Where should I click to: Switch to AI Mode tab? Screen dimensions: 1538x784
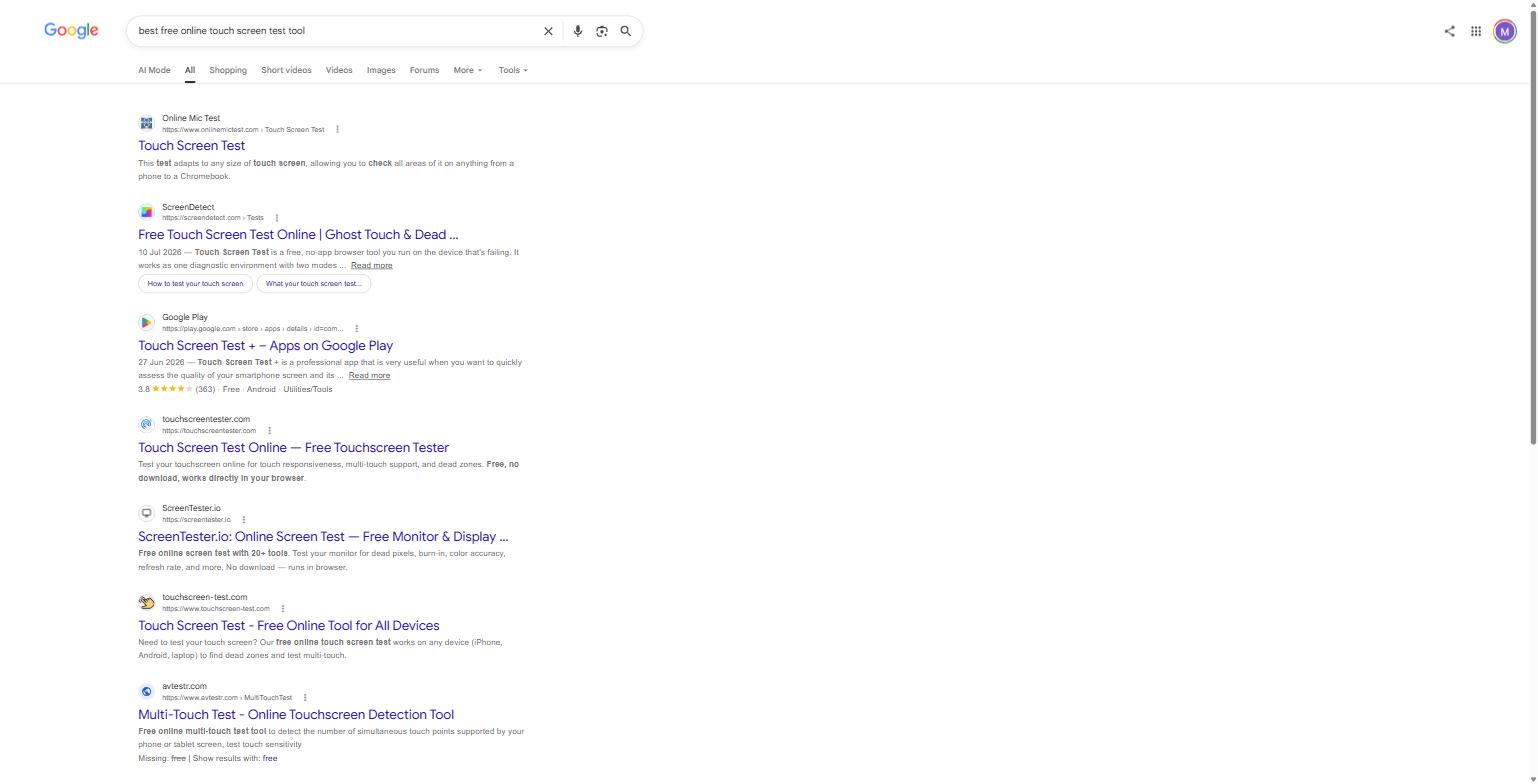click(x=154, y=70)
